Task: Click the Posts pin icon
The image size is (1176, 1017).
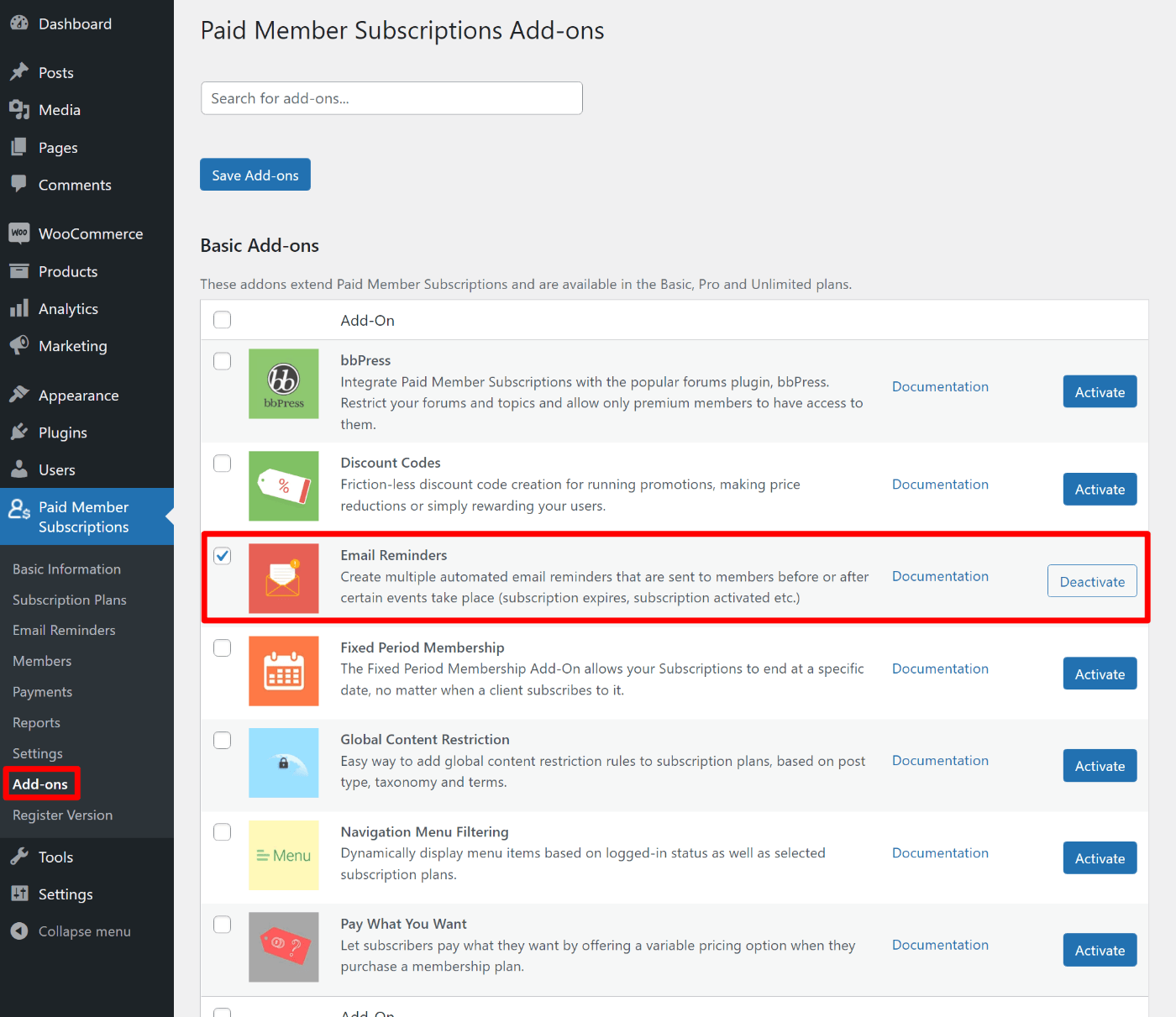Action: click(x=19, y=72)
